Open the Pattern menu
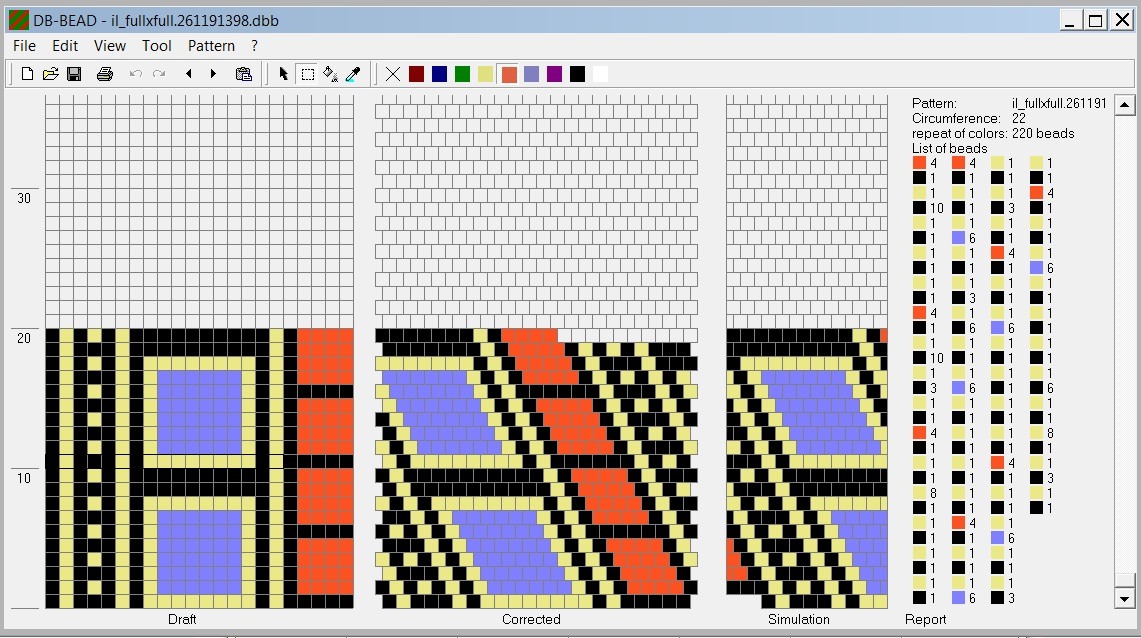The height and width of the screenshot is (638, 1141). coord(211,46)
